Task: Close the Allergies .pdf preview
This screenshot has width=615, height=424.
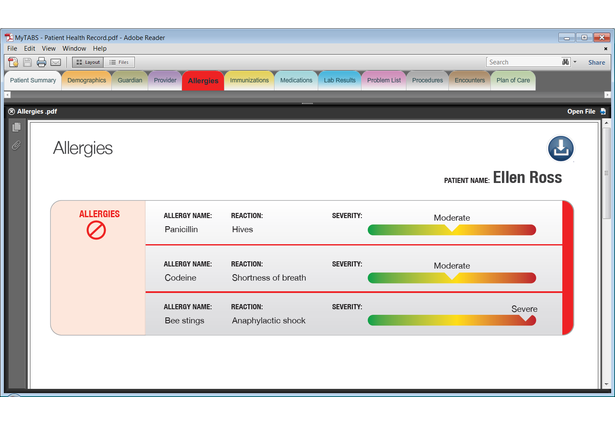Action: [x=11, y=111]
